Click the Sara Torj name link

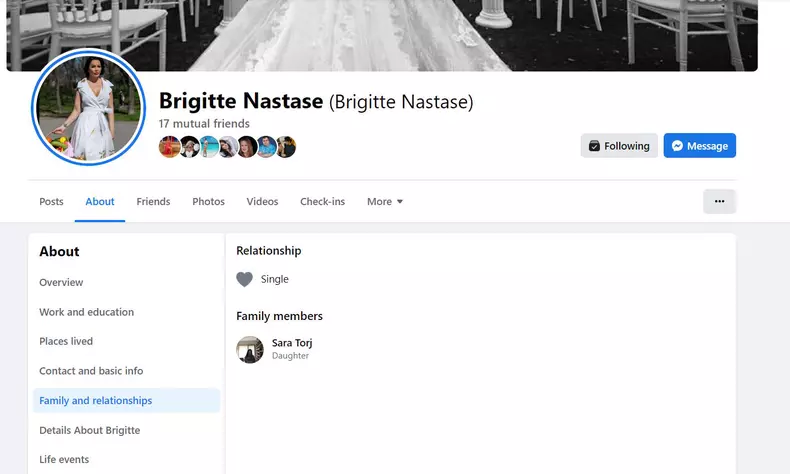click(292, 343)
